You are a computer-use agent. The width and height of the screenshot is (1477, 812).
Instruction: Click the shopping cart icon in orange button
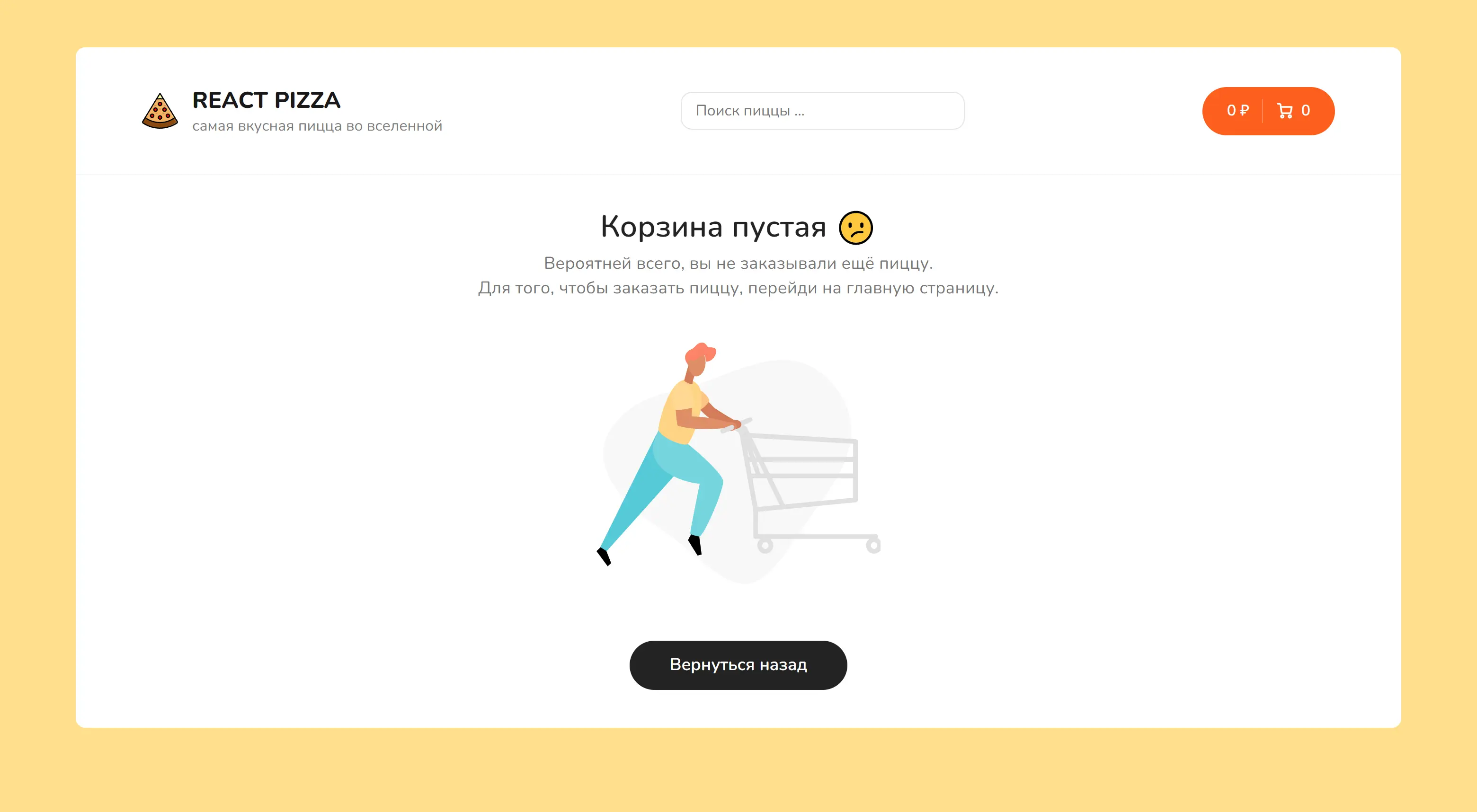(1285, 111)
